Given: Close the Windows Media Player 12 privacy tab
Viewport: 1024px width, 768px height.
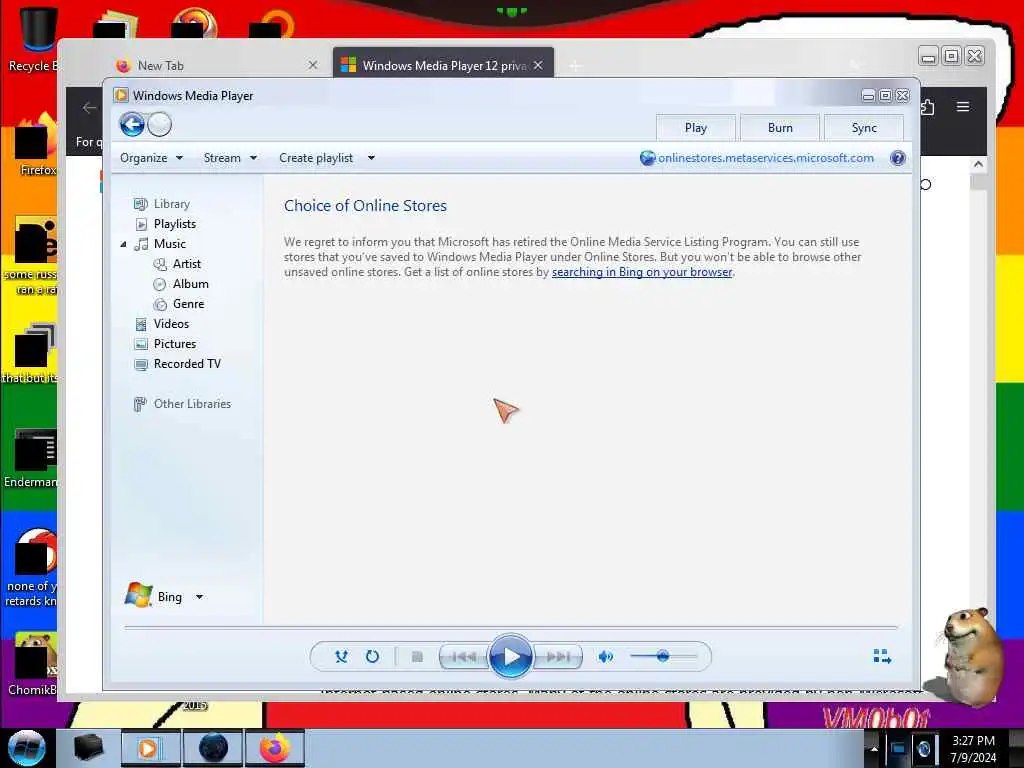Looking at the screenshot, I should 538,65.
